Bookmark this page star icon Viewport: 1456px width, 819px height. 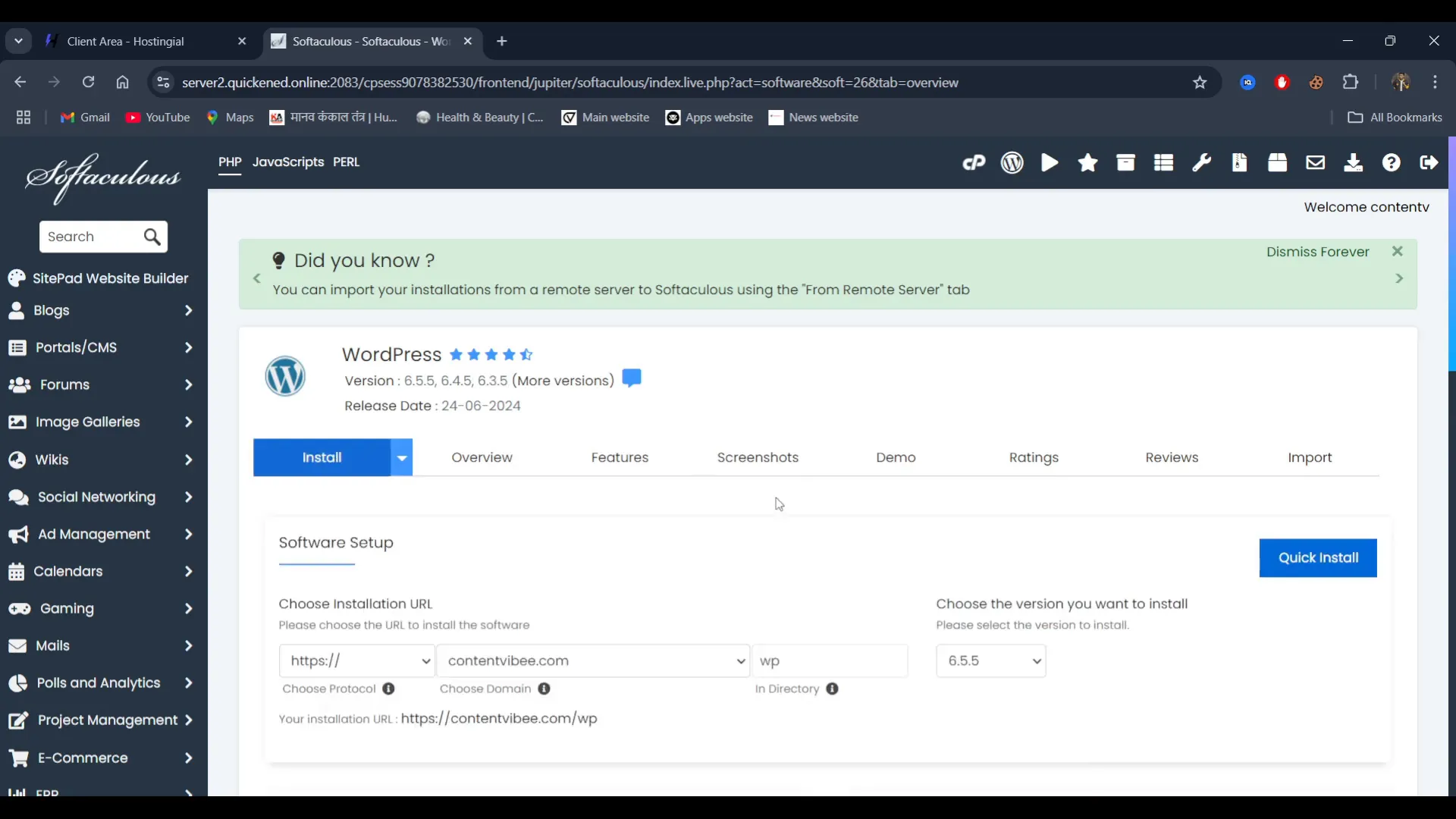point(1200,83)
